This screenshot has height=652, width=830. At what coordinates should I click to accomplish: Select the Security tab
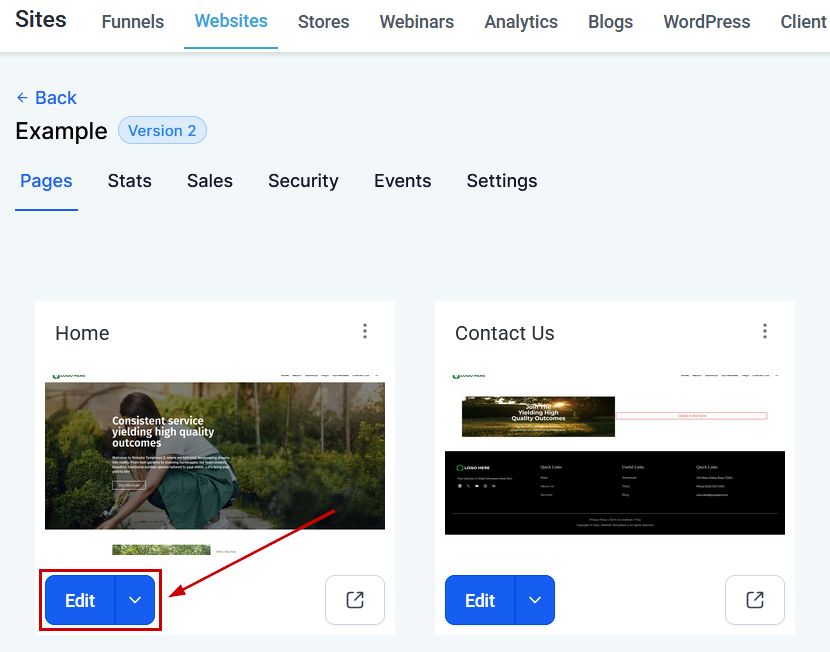pyautogui.click(x=303, y=181)
